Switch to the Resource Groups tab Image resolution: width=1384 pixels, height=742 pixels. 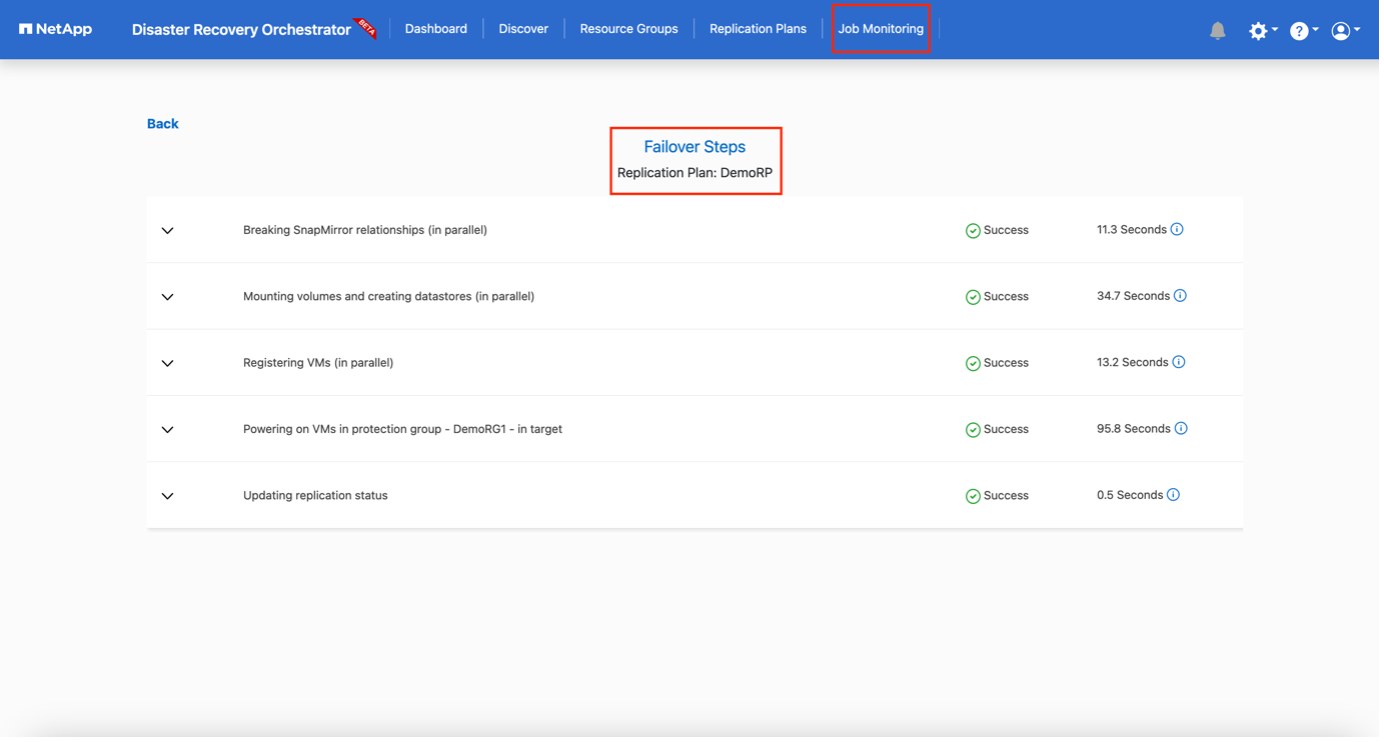pyautogui.click(x=629, y=29)
